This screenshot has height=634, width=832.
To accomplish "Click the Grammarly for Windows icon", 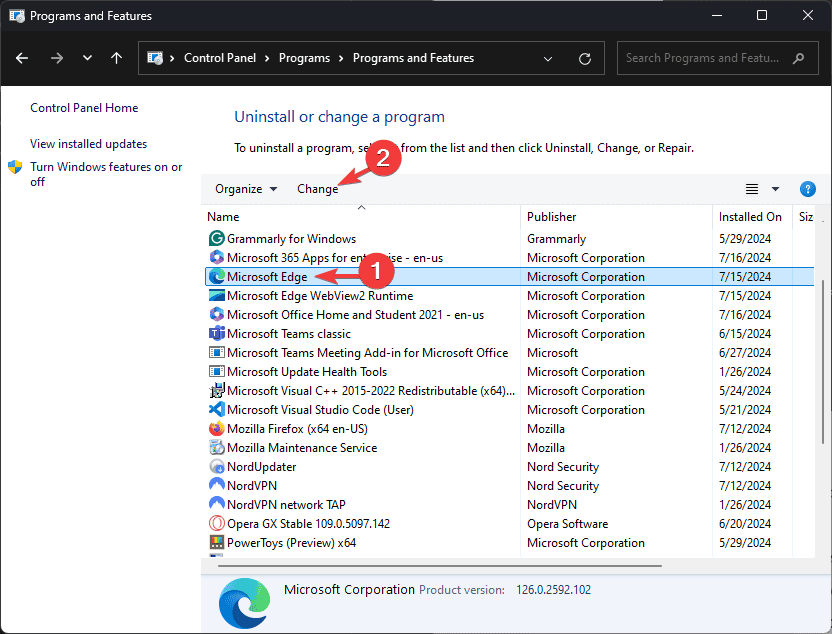I will [x=216, y=239].
